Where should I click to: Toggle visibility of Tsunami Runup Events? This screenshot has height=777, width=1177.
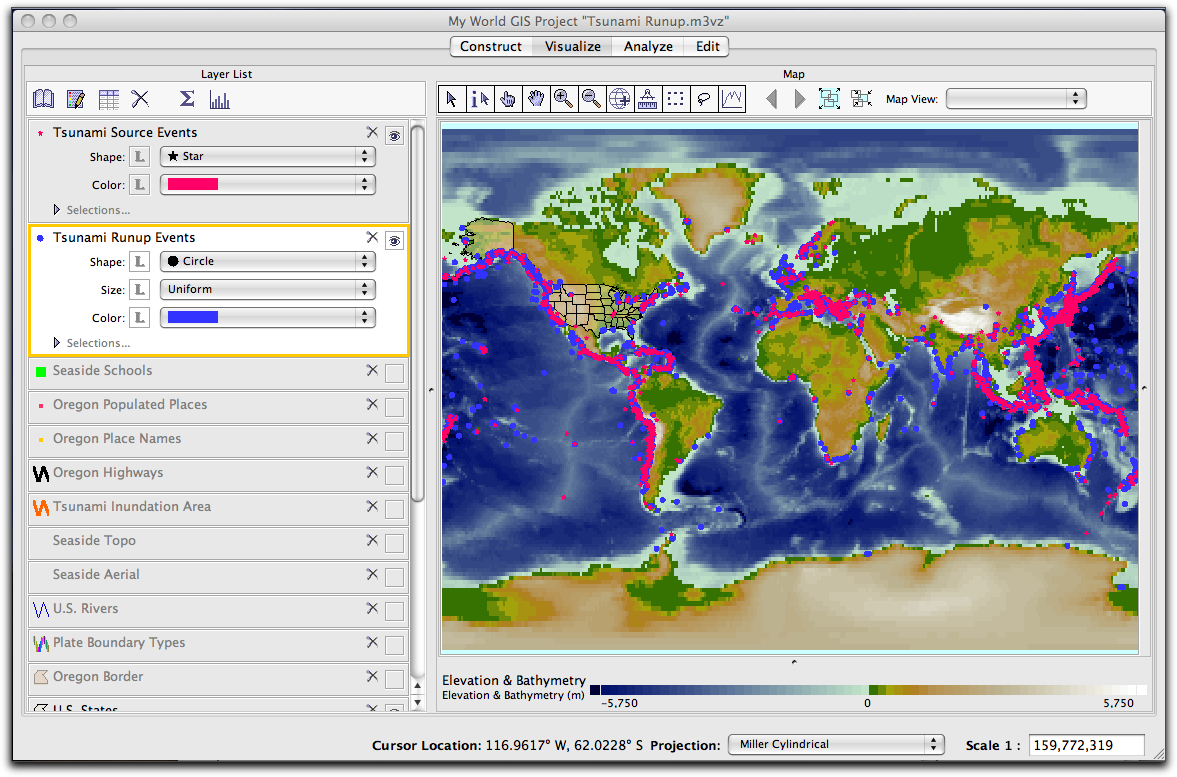[394, 240]
